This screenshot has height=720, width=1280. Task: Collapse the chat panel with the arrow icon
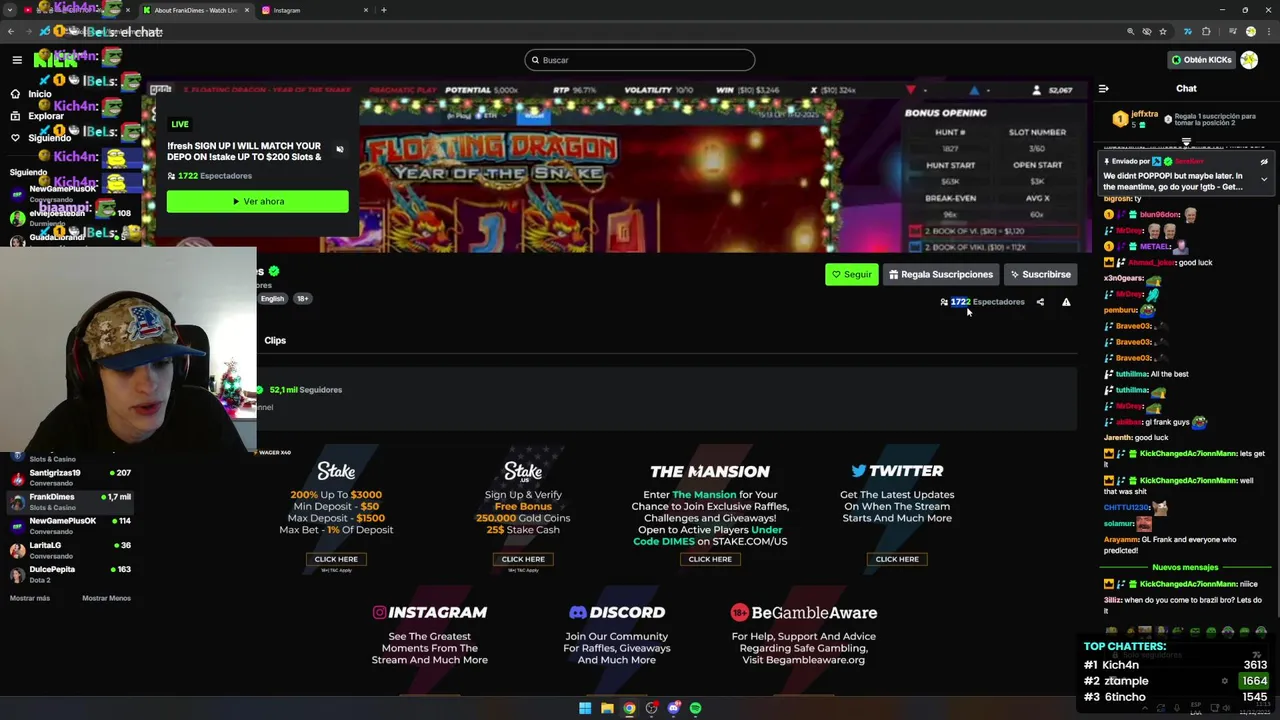[x=1103, y=88]
